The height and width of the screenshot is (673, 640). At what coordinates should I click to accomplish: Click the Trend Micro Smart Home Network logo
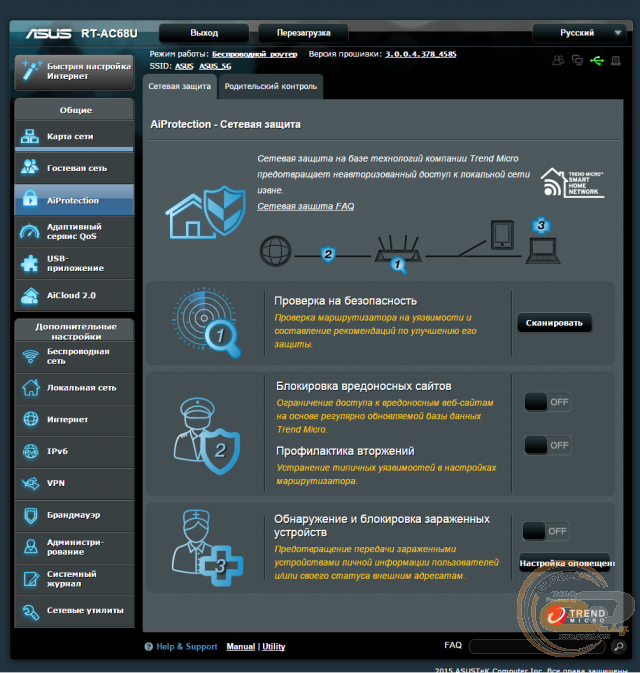tap(571, 182)
